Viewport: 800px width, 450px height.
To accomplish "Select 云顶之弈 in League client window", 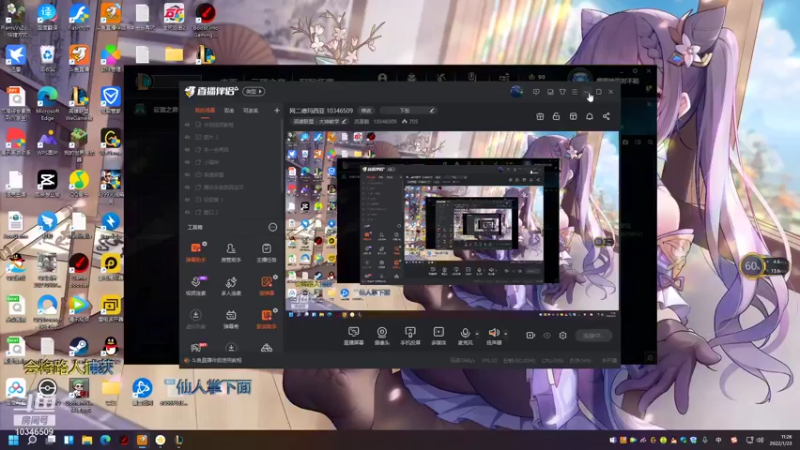I will coord(165,109).
